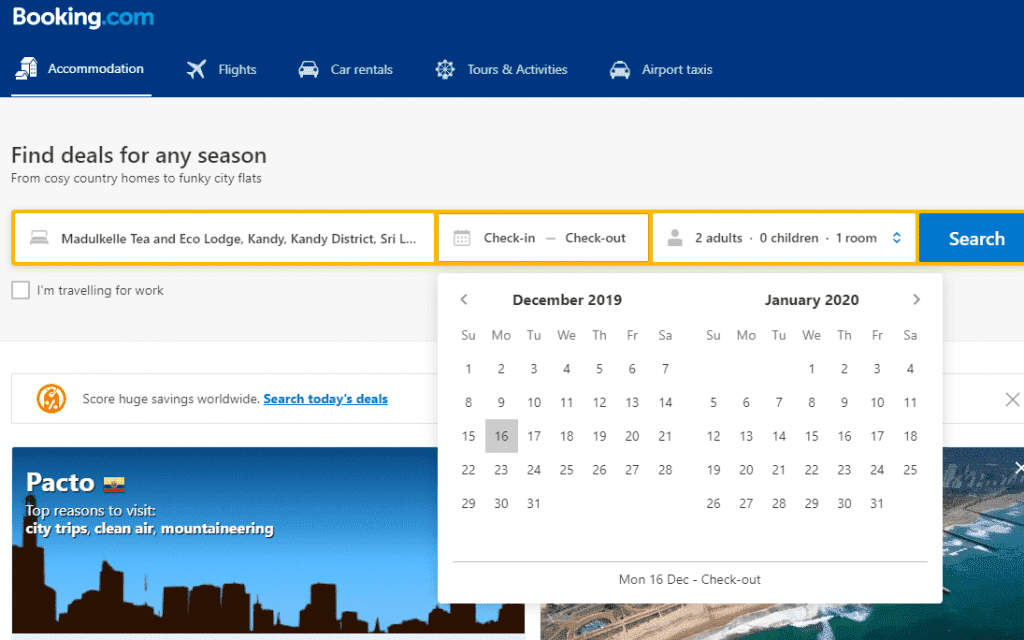Click the destination input with Madulkelle Tea

pyautogui.click(x=224, y=238)
